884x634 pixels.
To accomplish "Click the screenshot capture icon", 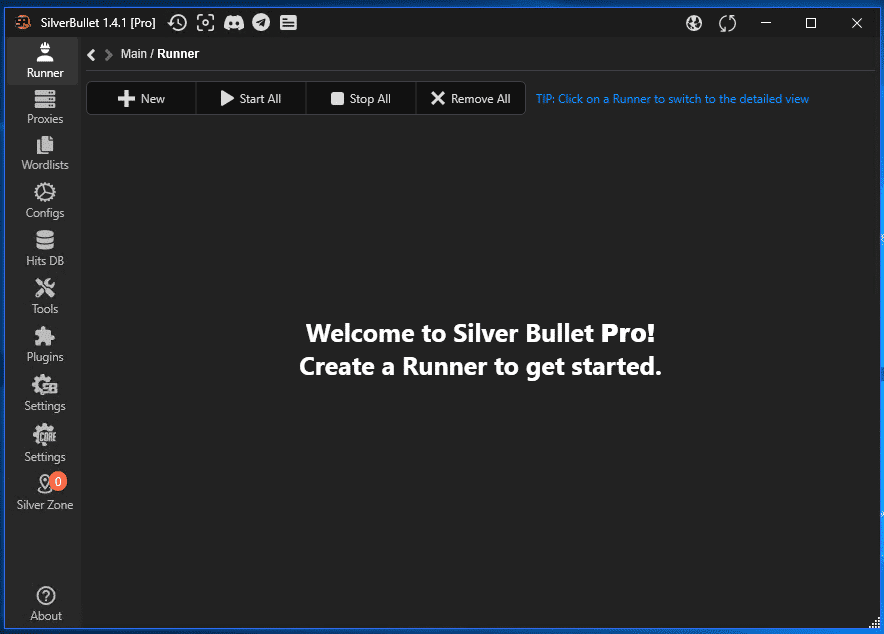I will [205, 23].
